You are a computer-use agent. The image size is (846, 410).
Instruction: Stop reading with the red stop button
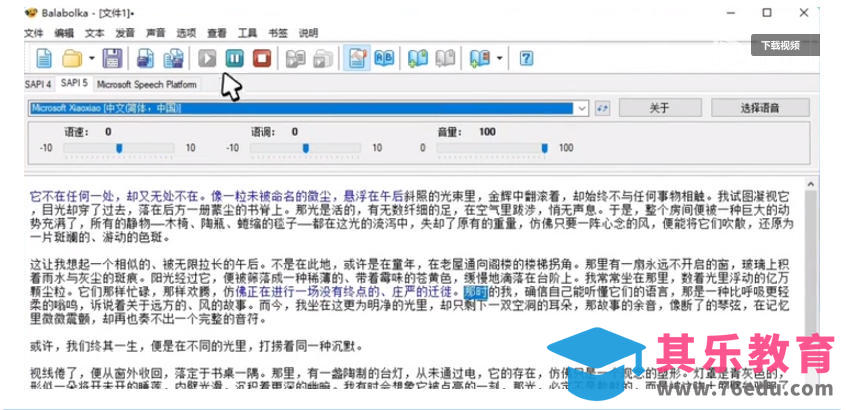tap(262, 58)
